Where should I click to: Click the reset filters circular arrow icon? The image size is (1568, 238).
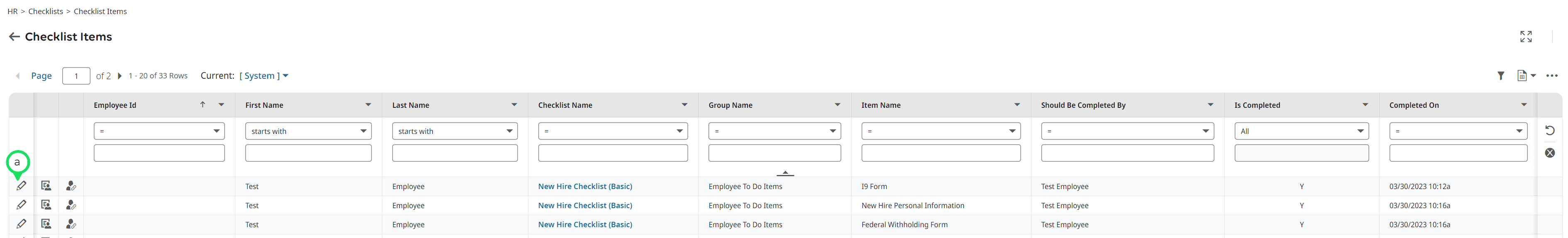point(1550,131)
